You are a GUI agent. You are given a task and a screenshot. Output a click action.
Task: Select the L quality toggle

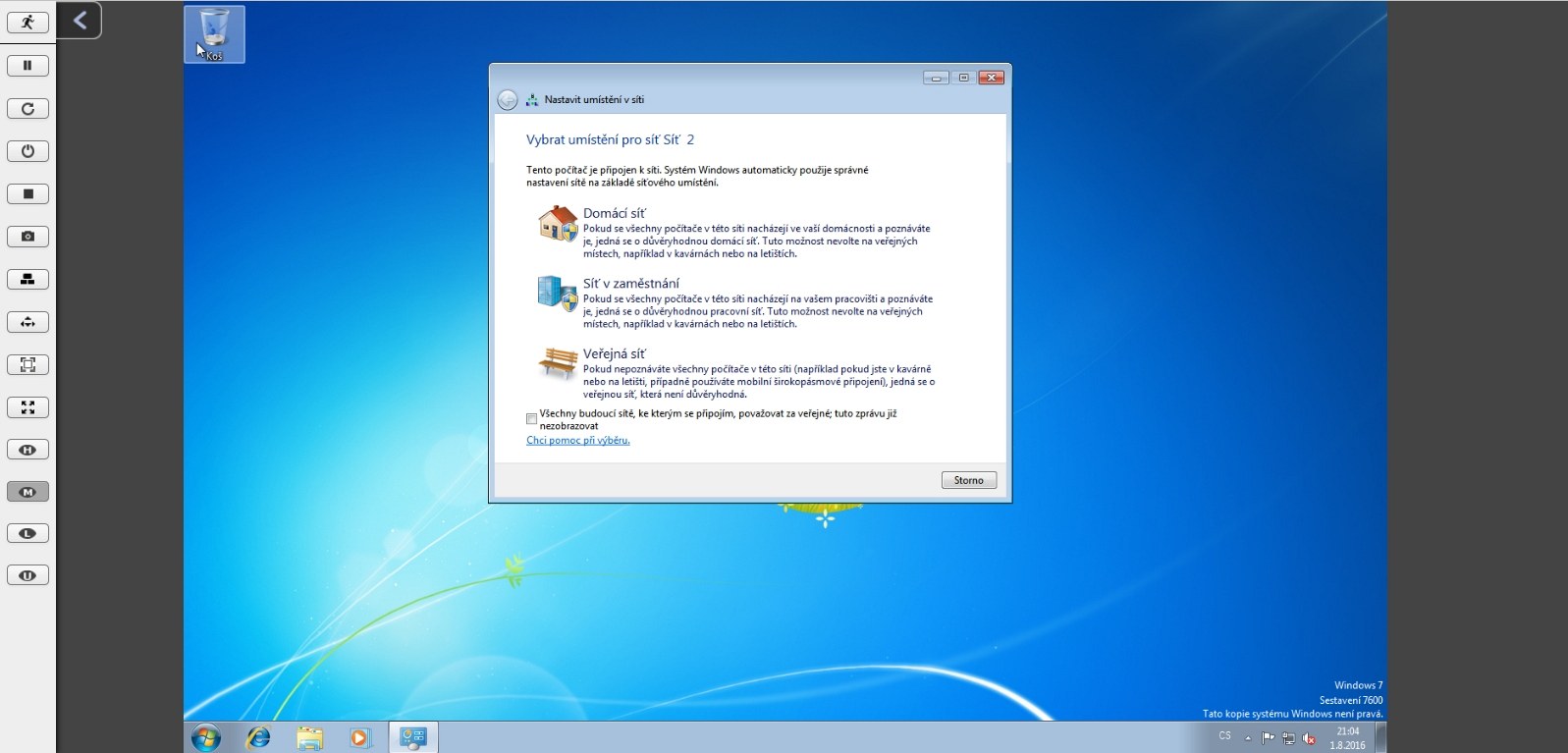27,533
